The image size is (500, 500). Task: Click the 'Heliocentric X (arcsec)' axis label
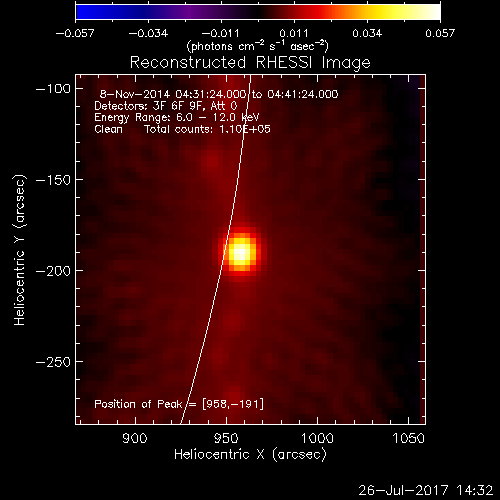(250, 455)
